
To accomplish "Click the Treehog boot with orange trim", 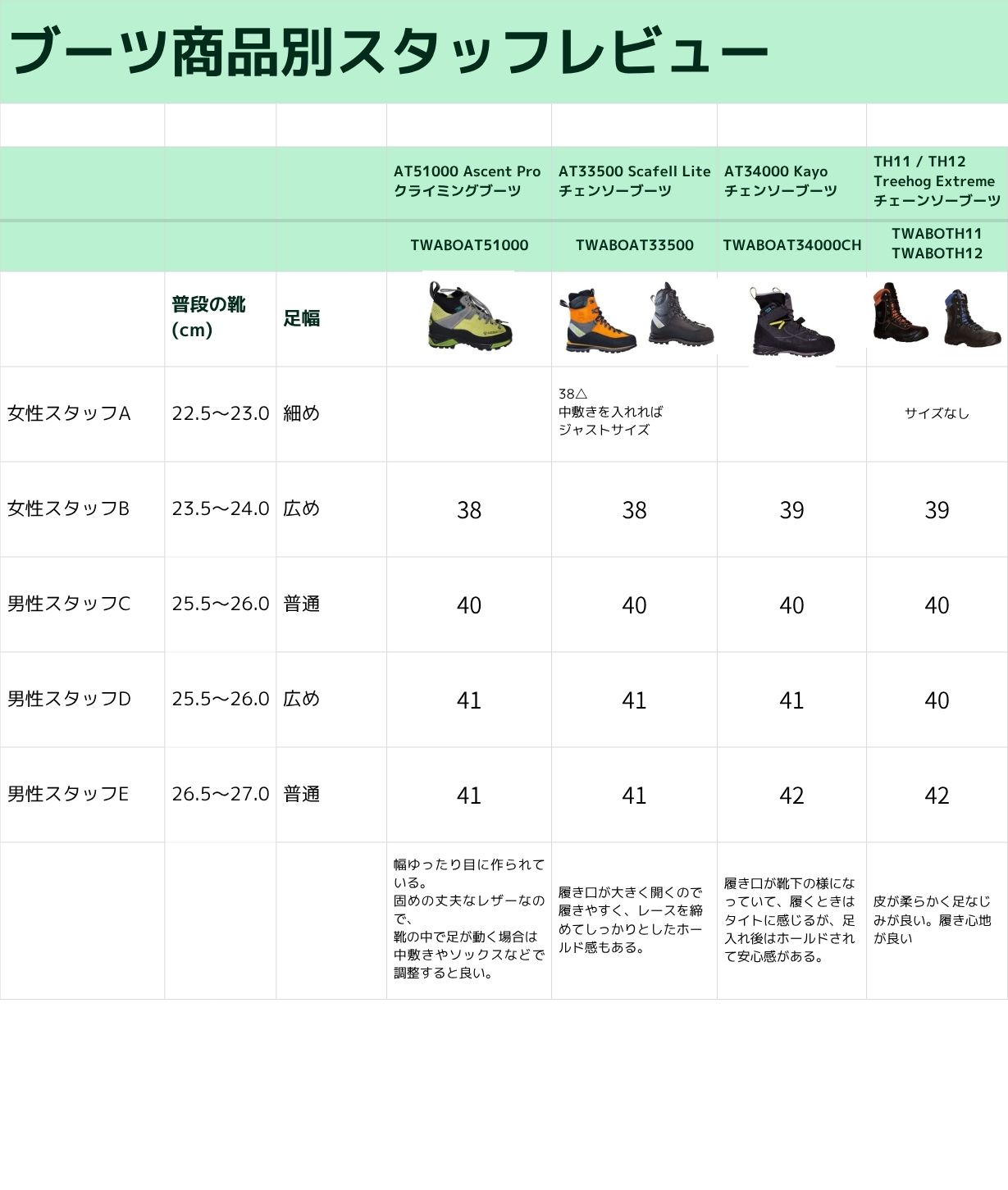I will point(900,312).
